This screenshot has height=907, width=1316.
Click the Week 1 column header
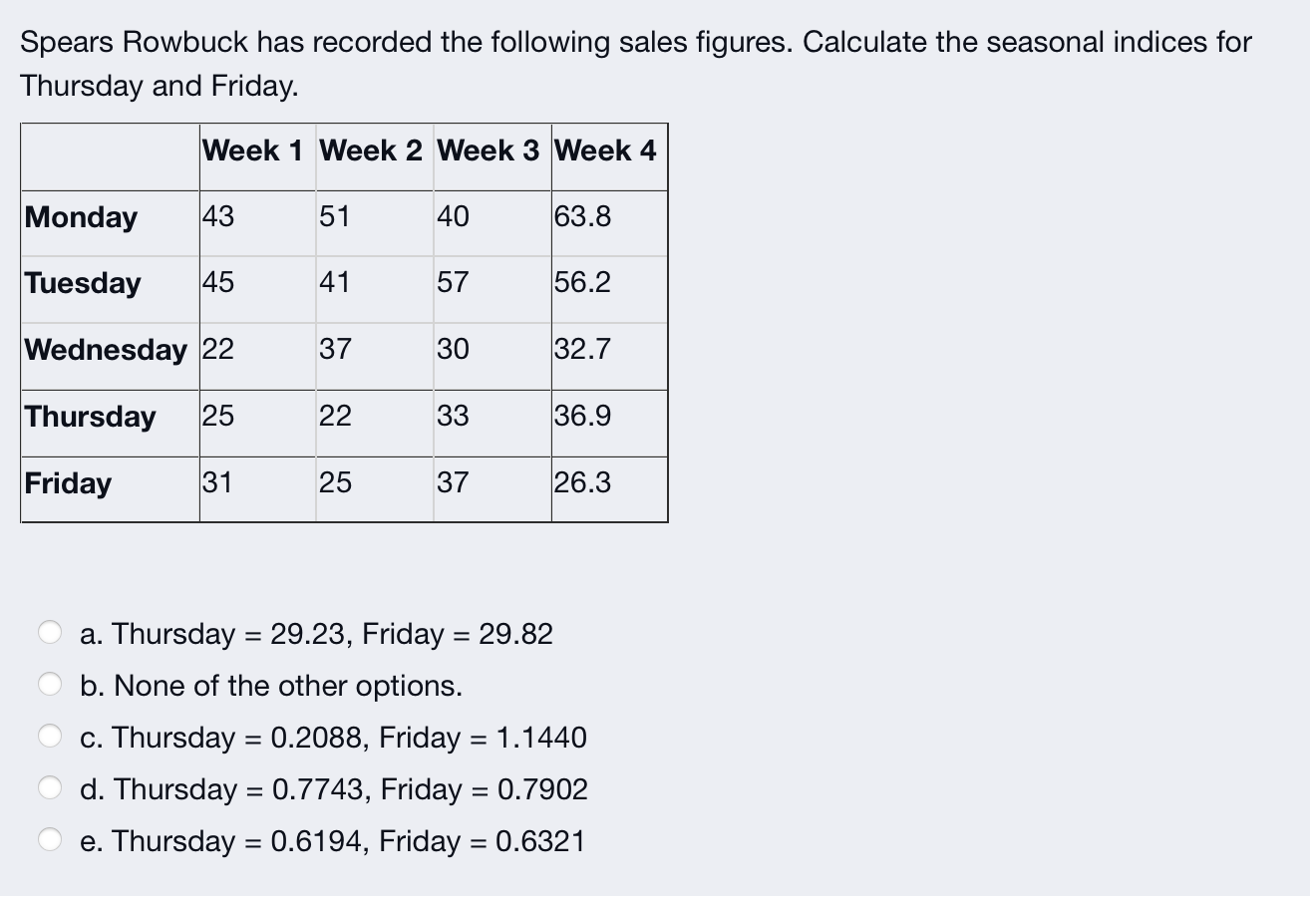click(x=252, y=151)
